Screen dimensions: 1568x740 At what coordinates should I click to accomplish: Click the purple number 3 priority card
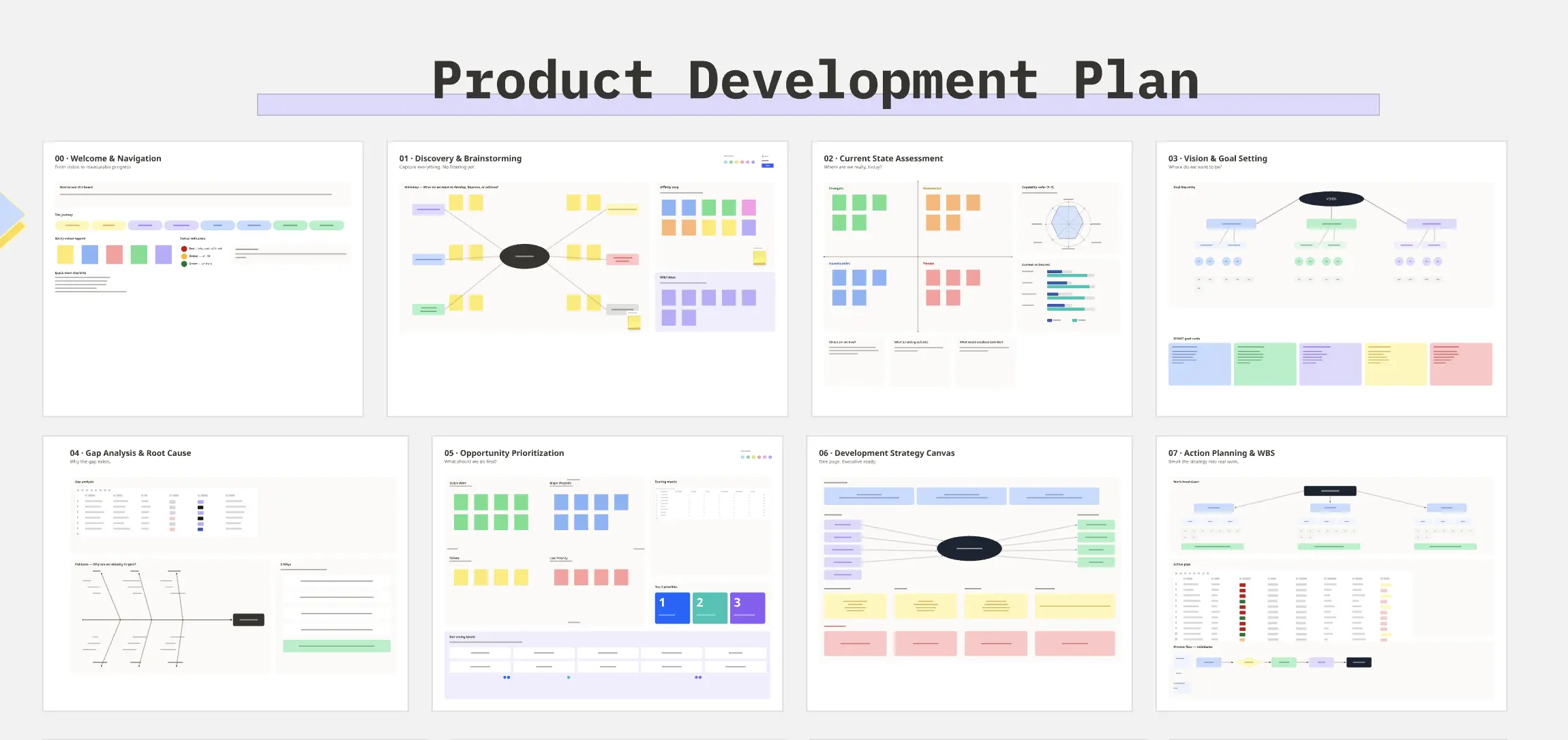(x=747, y=608)
